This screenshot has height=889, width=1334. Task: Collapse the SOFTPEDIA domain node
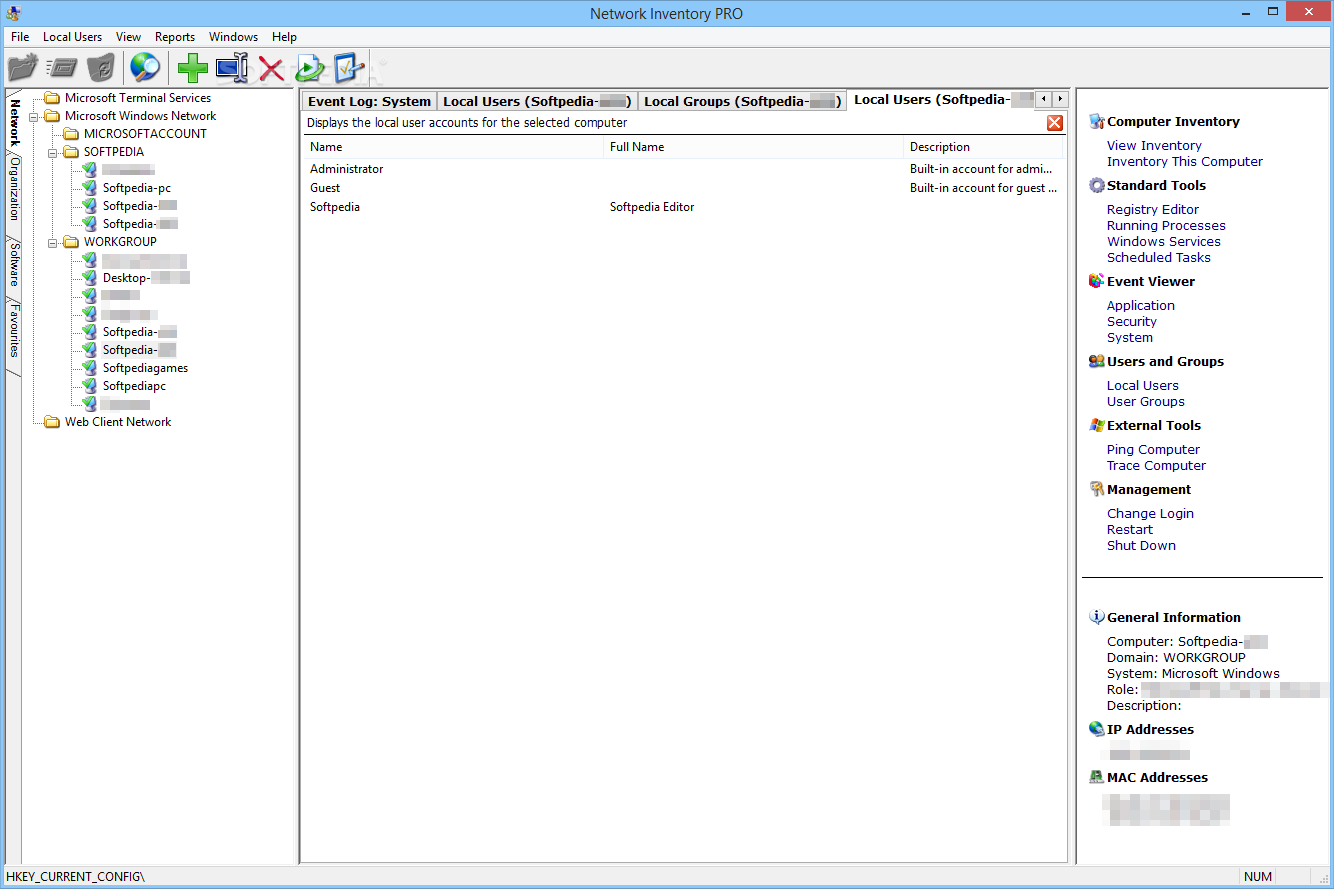tap(52, 152)
